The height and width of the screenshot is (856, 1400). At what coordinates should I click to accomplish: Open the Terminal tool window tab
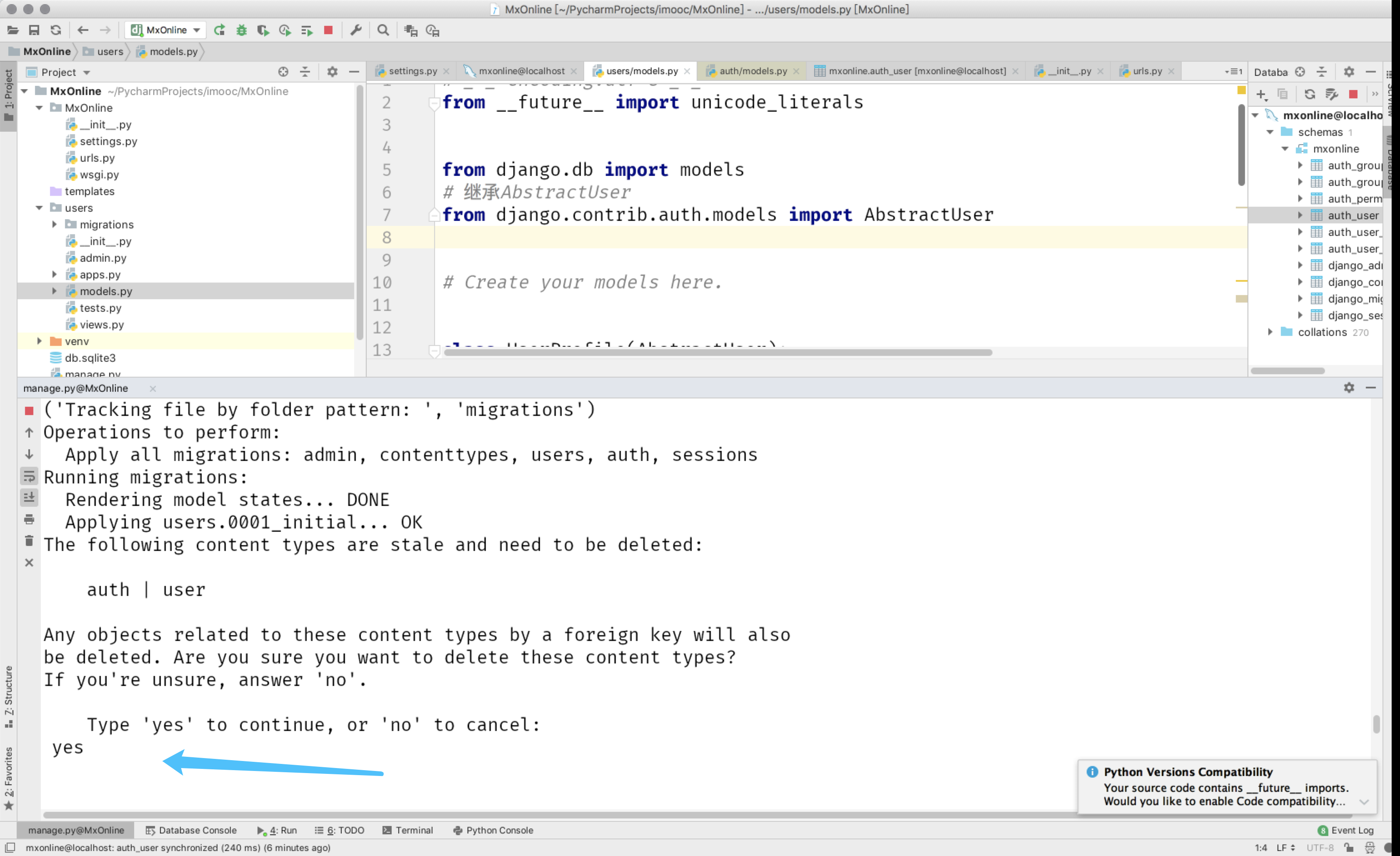pos(408,830)
